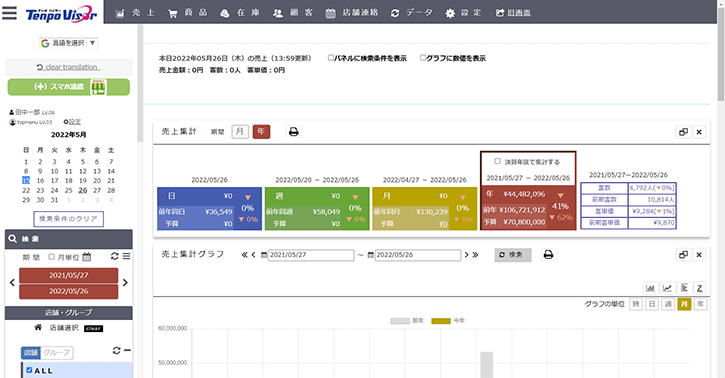Print the 売上集計グラフ panel
The height and width of the screenshot is (378, 725).
pyautogui.click(x=548, y=255)
